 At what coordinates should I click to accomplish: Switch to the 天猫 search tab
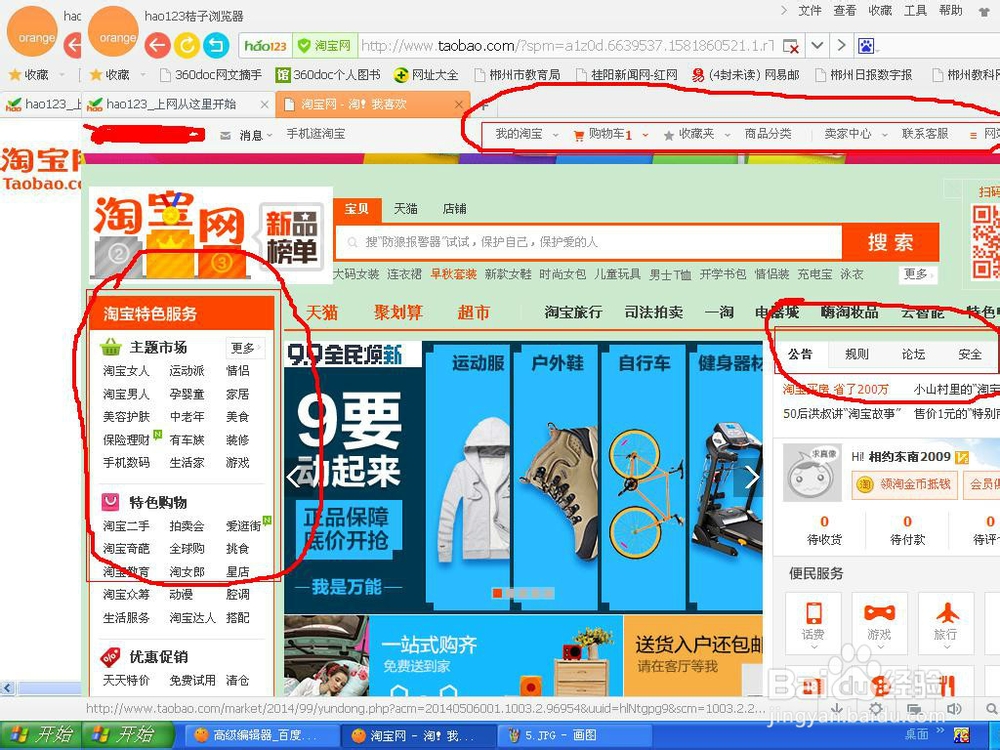coord(406,209)
